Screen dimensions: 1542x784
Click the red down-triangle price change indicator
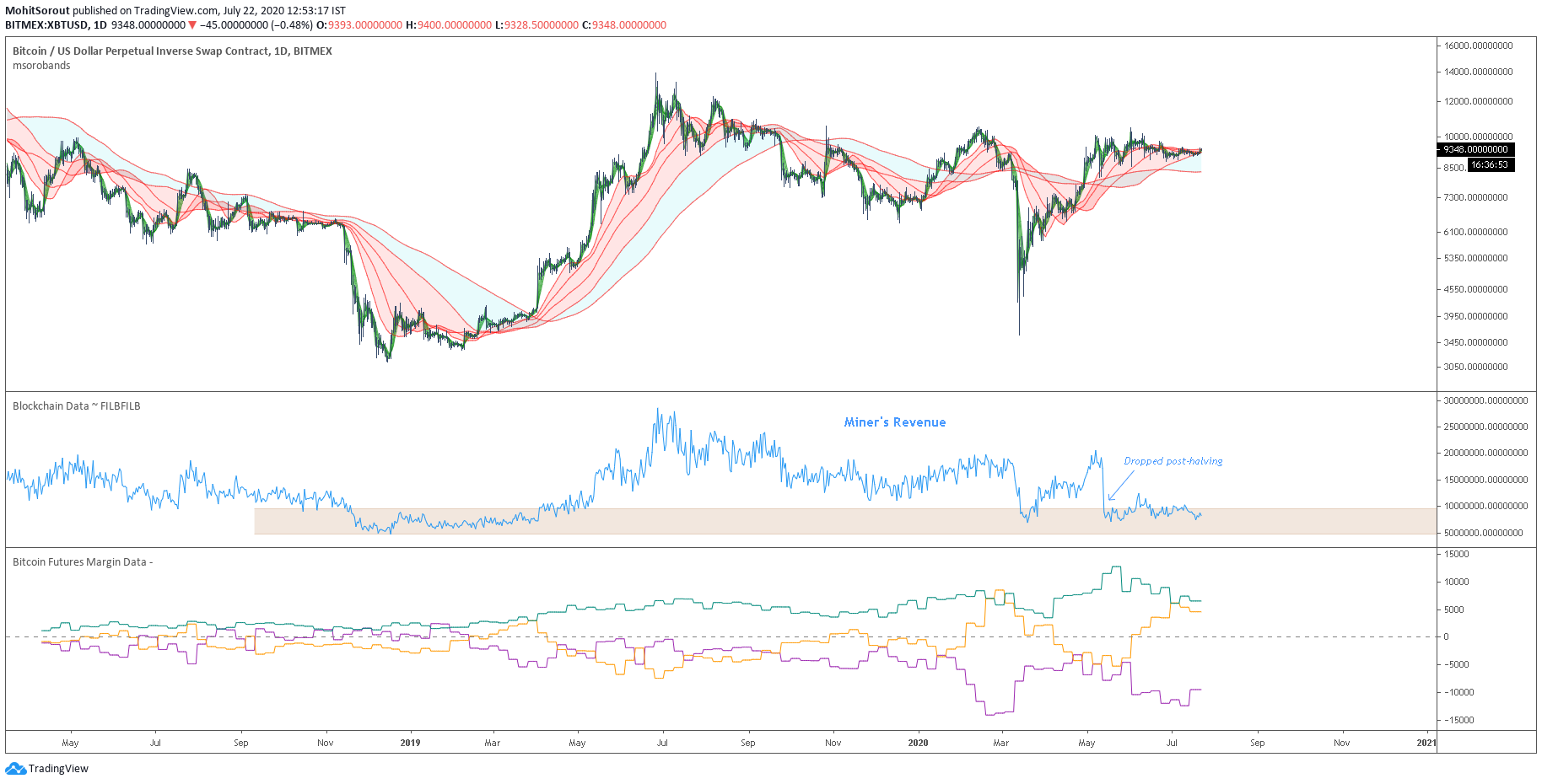point(192,25)
